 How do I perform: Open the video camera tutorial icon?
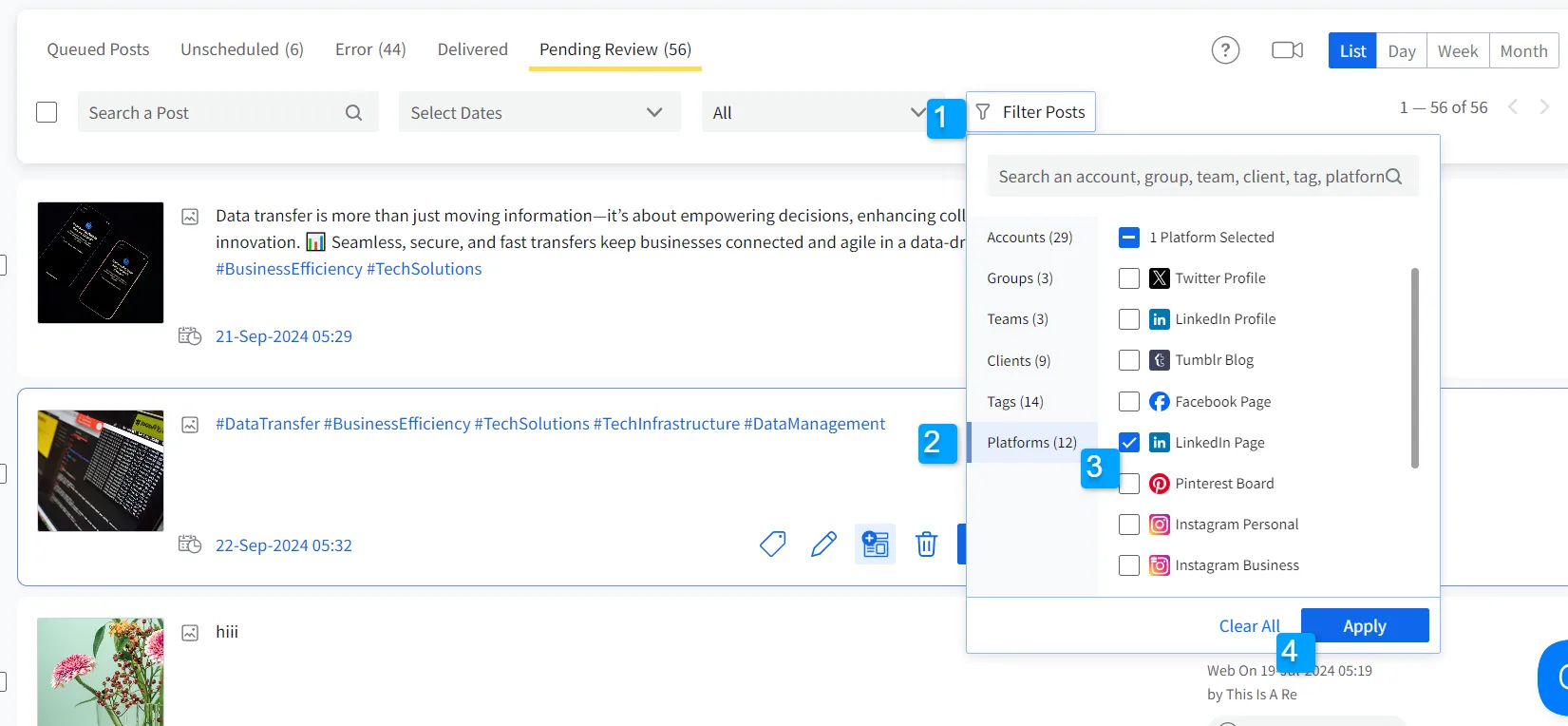click(x=1287, y=50)
